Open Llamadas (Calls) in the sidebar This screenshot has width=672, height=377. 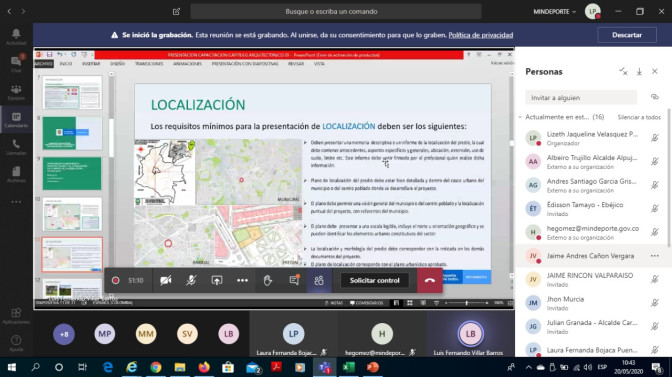(16, 147)
